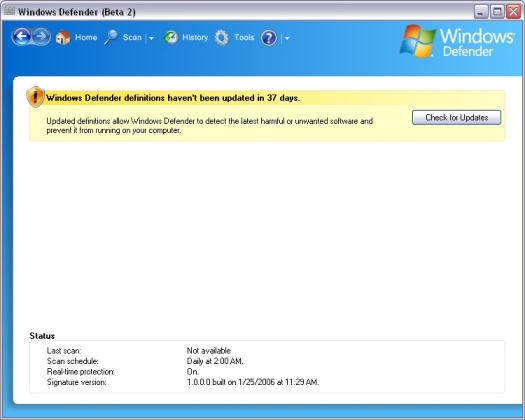Select the definitions not updated warning heading
This screenshot has height=420, width=525.
pyautogui.click(x=173, y=98)
